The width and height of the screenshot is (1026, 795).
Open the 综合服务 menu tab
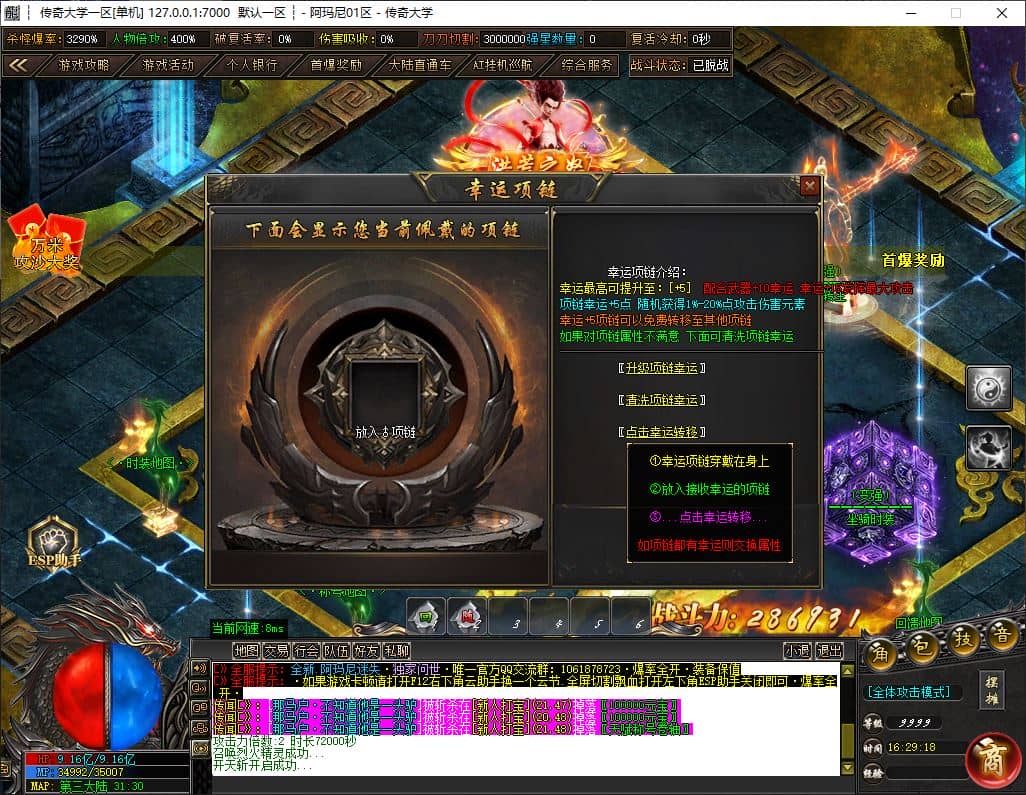(586, 65)
